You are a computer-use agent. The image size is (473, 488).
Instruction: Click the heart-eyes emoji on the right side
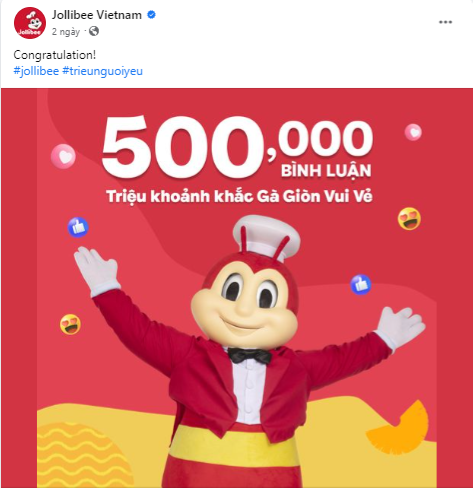click(409, 219)
